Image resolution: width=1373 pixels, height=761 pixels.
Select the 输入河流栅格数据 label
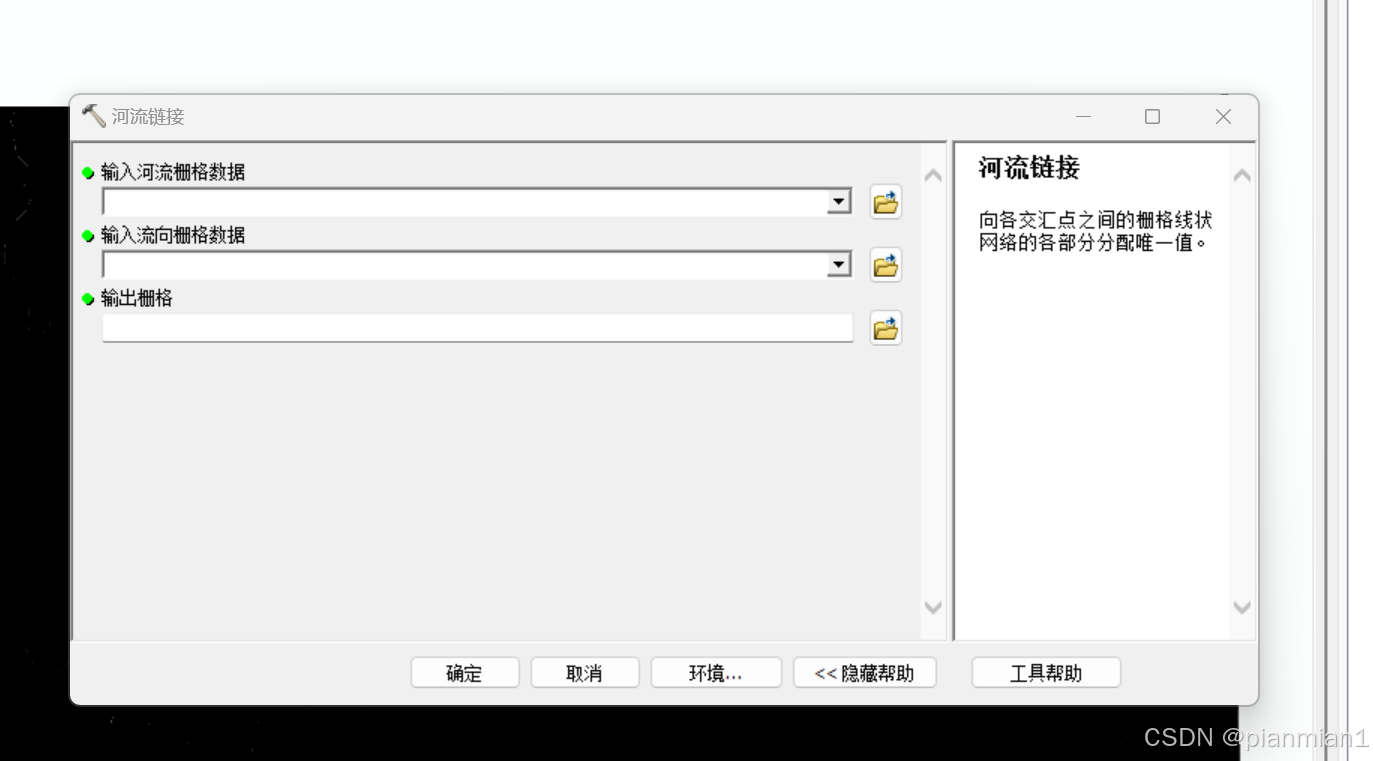tap(173, 172)
